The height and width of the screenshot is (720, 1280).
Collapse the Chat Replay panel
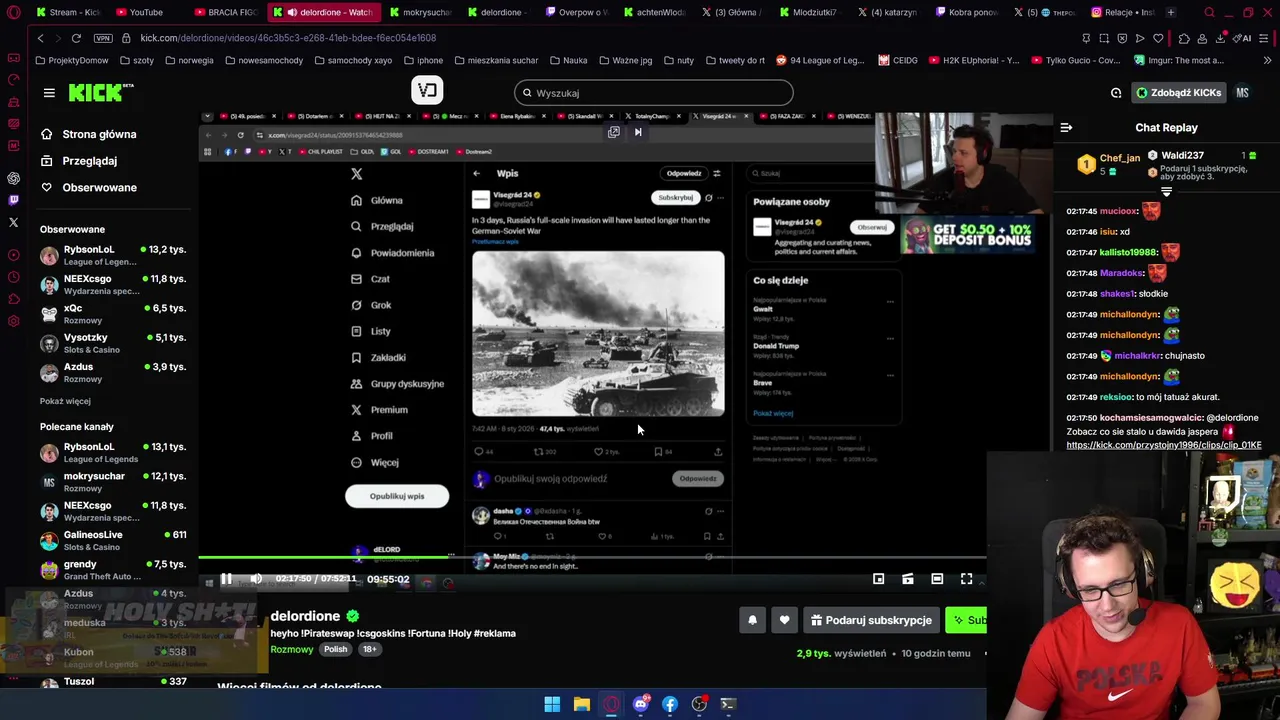pyautogui.click(x=1066, y=128)
